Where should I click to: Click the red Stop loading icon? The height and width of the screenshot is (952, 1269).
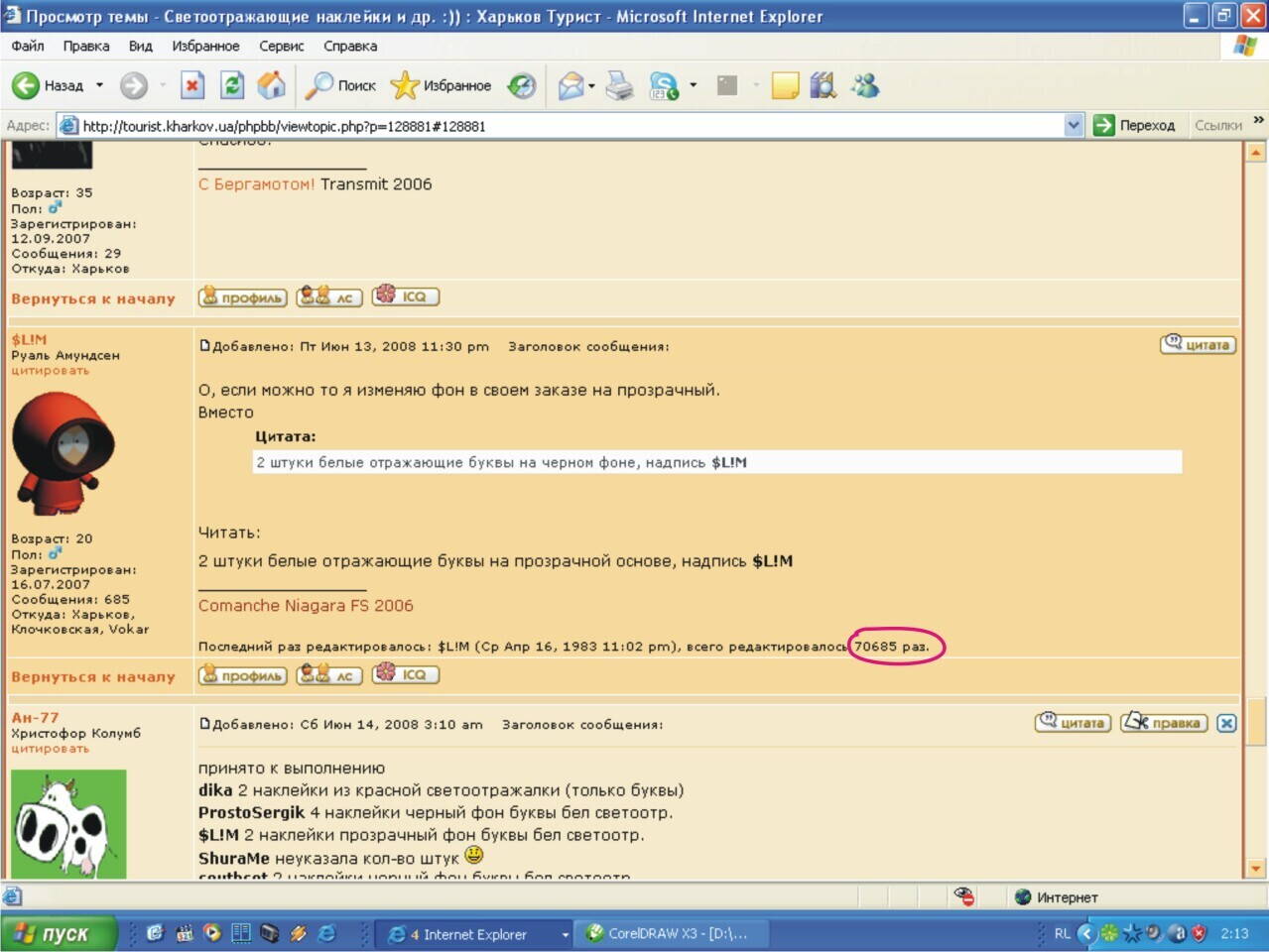[x=192, y=86]
